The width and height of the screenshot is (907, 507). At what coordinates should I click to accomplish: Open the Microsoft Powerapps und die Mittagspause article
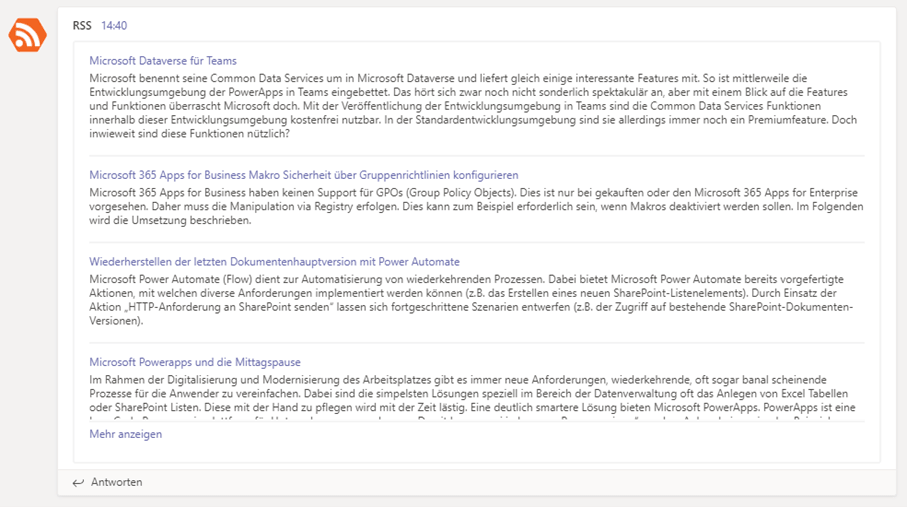[x=195, y=362]
